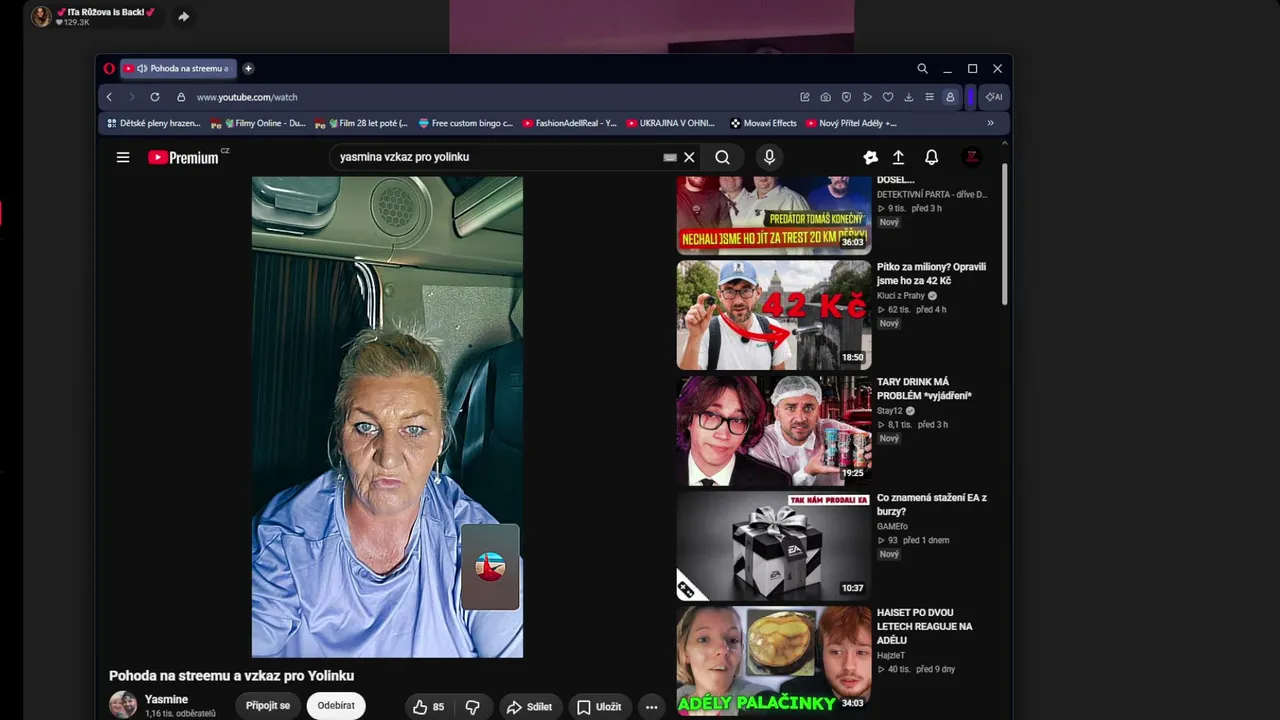
Task: Open Yasmine channel avatar
Action: [x=123, y=705]
